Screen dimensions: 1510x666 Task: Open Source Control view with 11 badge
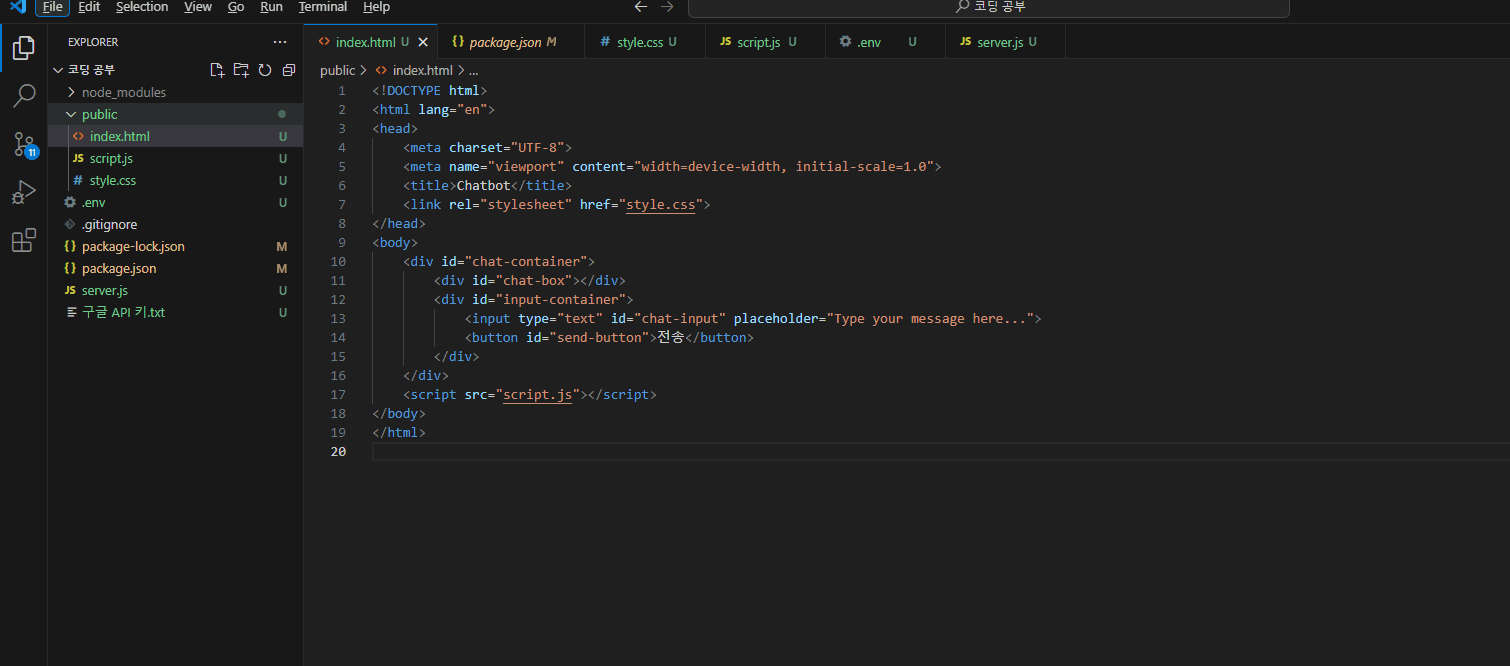click(24, 144)
